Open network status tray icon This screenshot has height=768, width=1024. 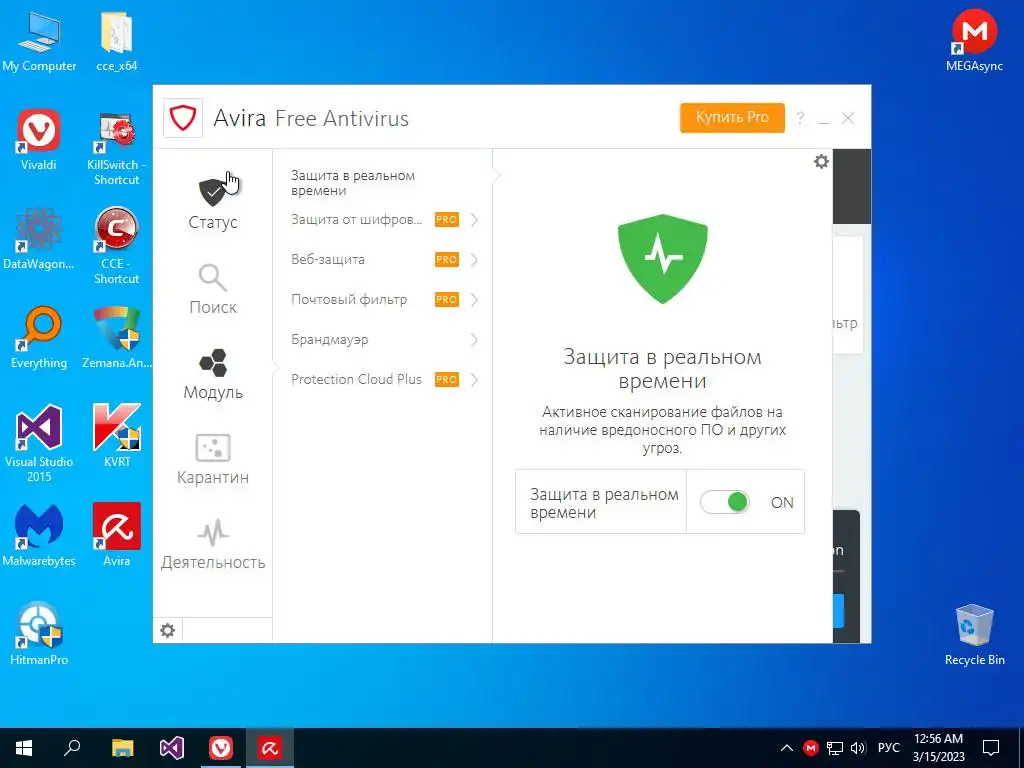point(835,748)
